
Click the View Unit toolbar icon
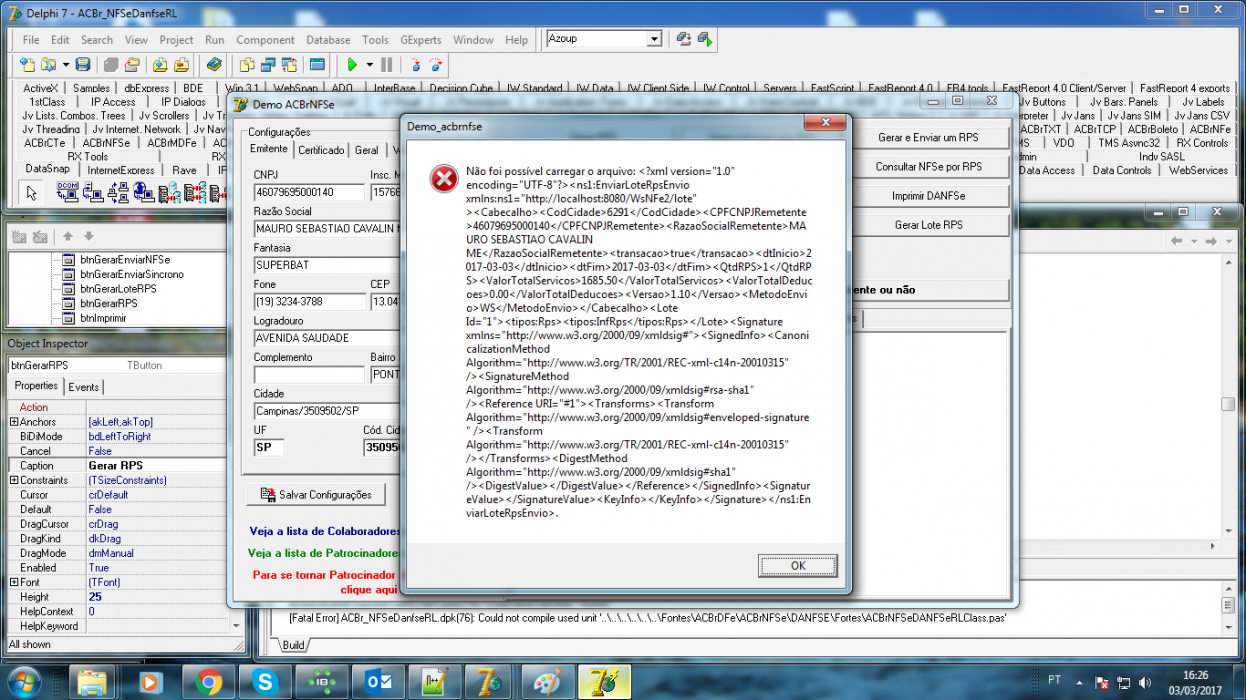(x=247, y=65)
